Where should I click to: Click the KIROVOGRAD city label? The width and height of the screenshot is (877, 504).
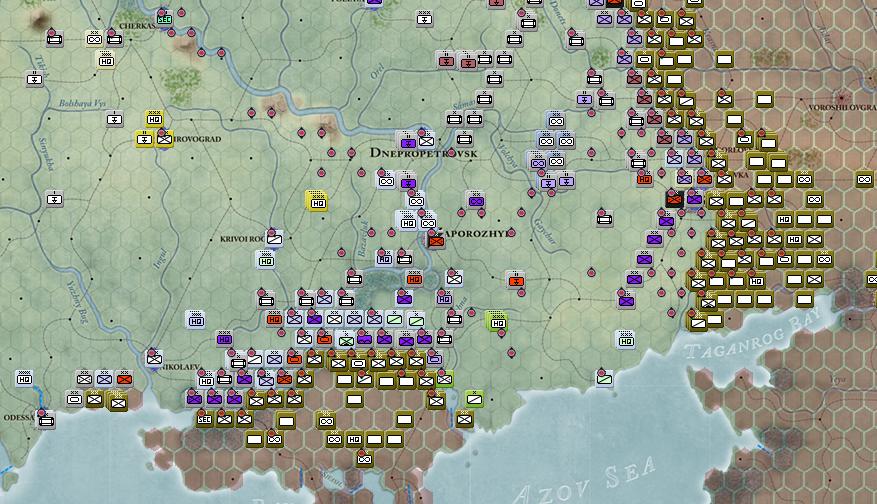[197, 139]
